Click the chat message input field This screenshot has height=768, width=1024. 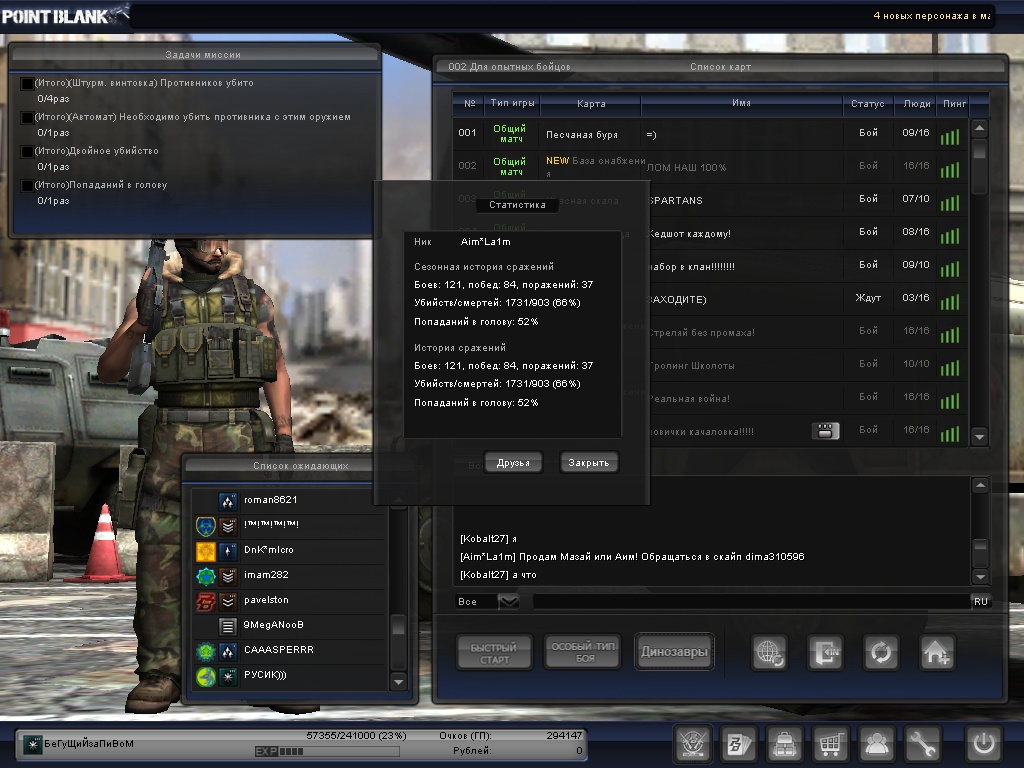(x=751, y=601)
